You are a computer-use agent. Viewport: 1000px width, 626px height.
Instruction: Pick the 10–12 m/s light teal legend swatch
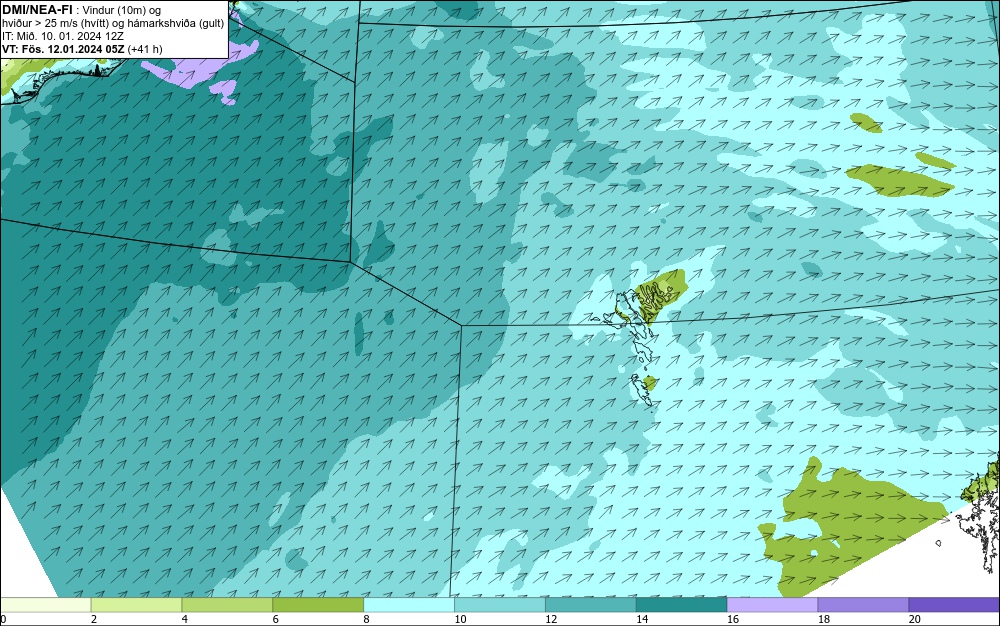tap(500, 604)
